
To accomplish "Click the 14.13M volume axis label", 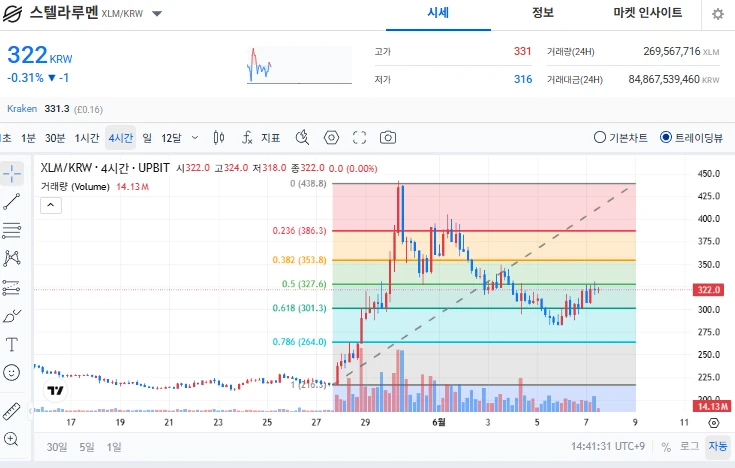I will click(x=712, y=406).
